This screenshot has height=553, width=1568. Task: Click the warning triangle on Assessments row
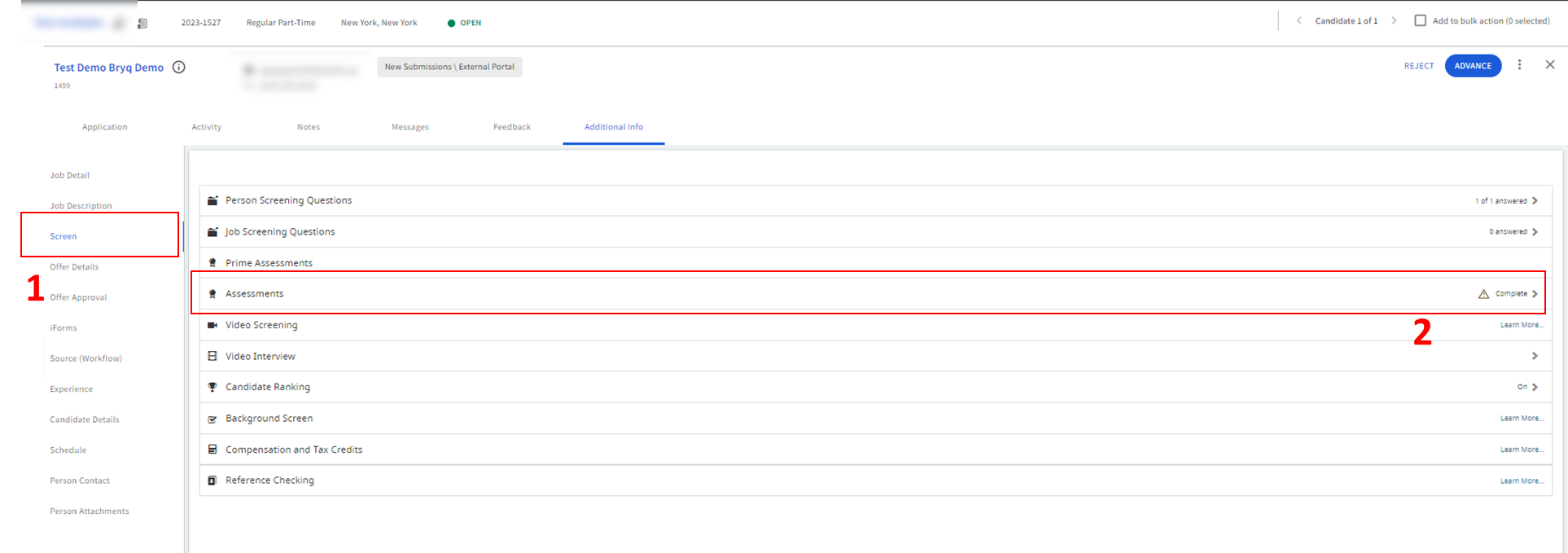coord(1483,294)
